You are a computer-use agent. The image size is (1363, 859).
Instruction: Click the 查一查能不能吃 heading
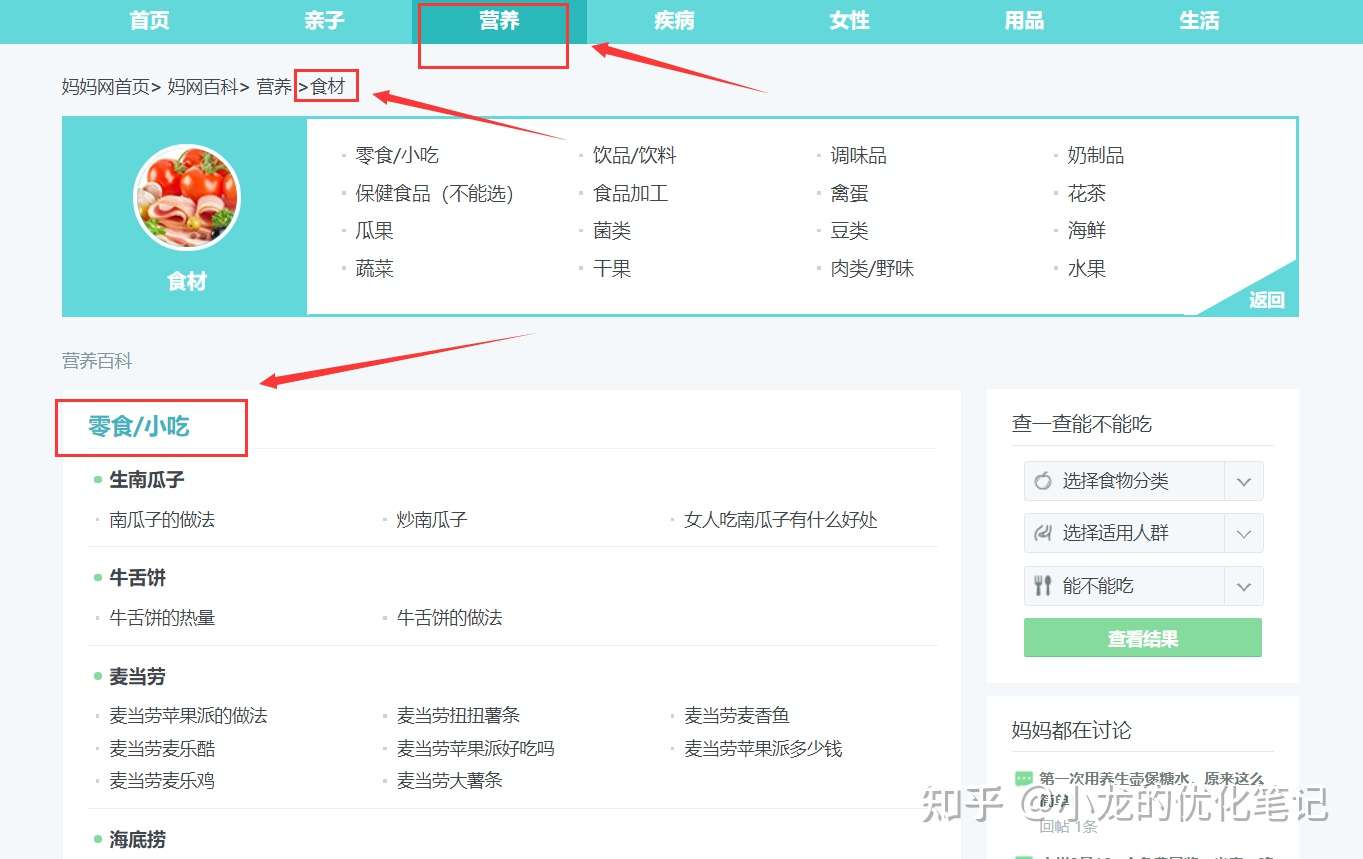click(x=1082, y=424)
